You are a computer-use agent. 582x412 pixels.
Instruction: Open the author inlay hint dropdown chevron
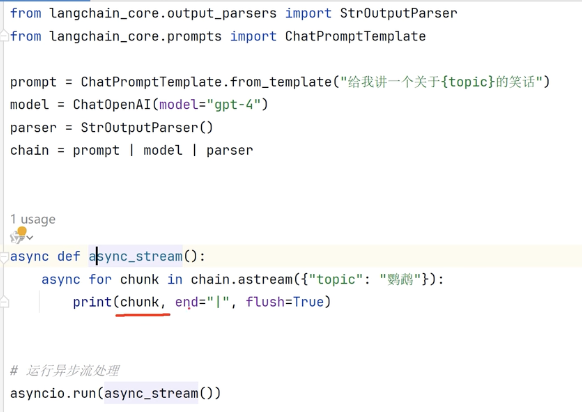click(30, 238)
